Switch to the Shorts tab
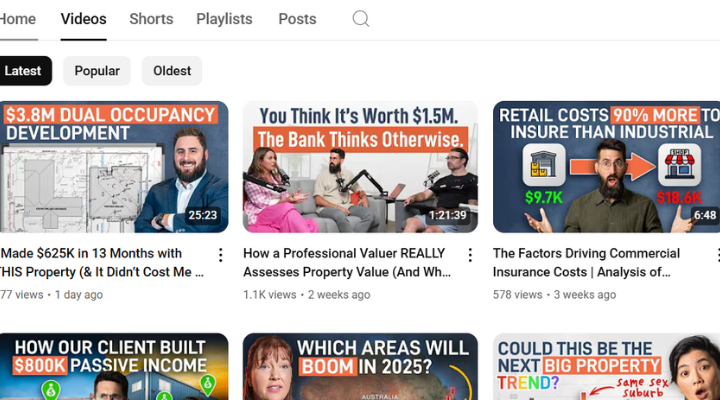The image size is (720, 400). [x=151, y=19]
